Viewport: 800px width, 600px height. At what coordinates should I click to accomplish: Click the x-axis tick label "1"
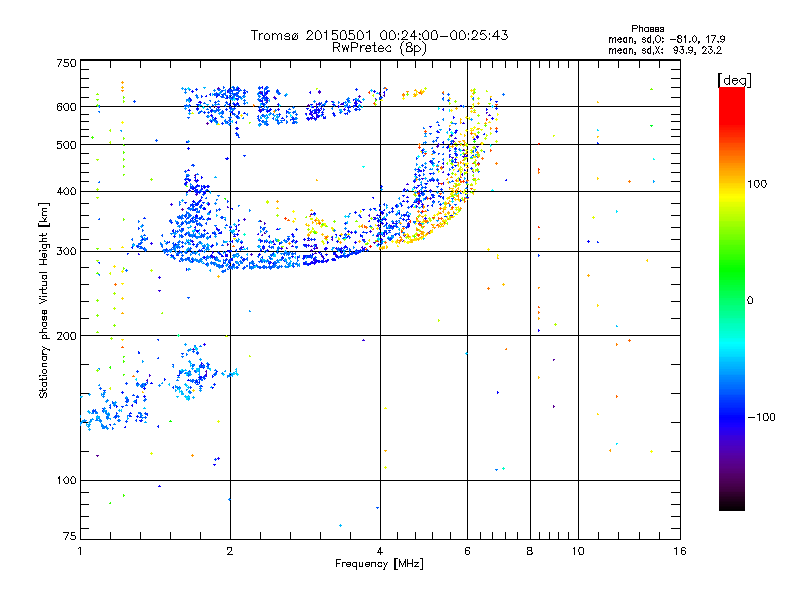80,551
